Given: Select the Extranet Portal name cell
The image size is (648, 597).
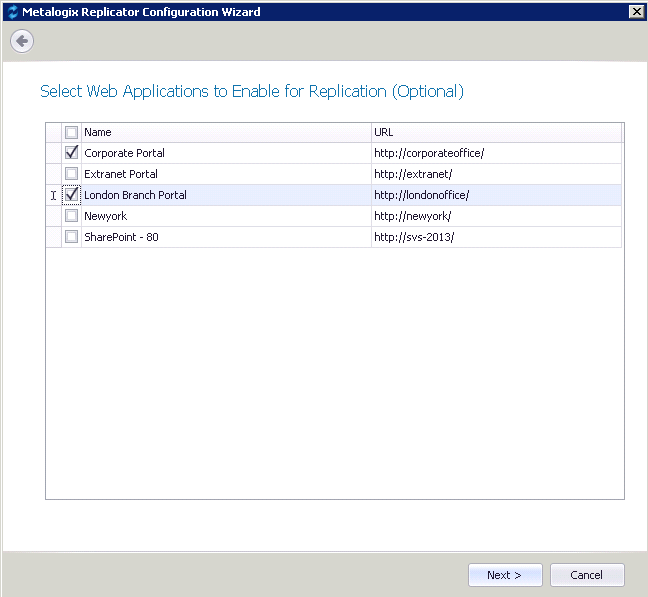Looking at the screenshot, I should coord(226,174).
